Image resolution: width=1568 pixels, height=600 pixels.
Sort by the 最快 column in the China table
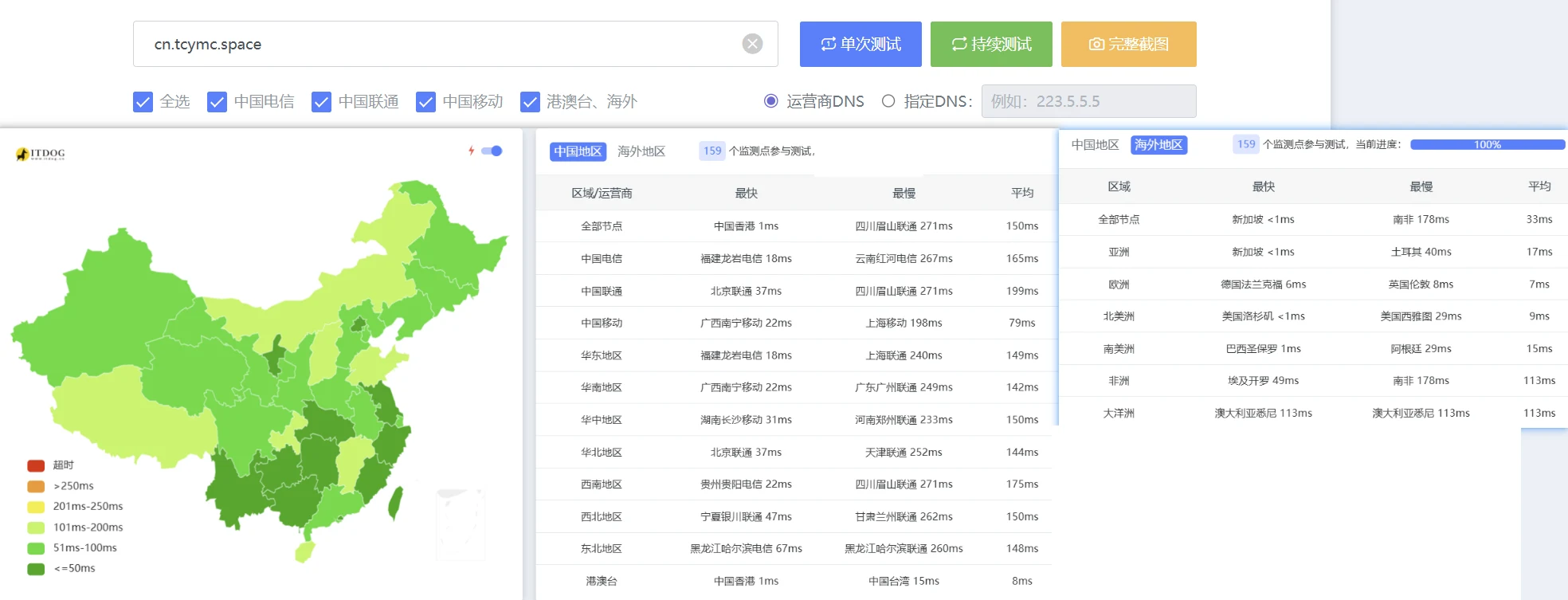(746, 193)
